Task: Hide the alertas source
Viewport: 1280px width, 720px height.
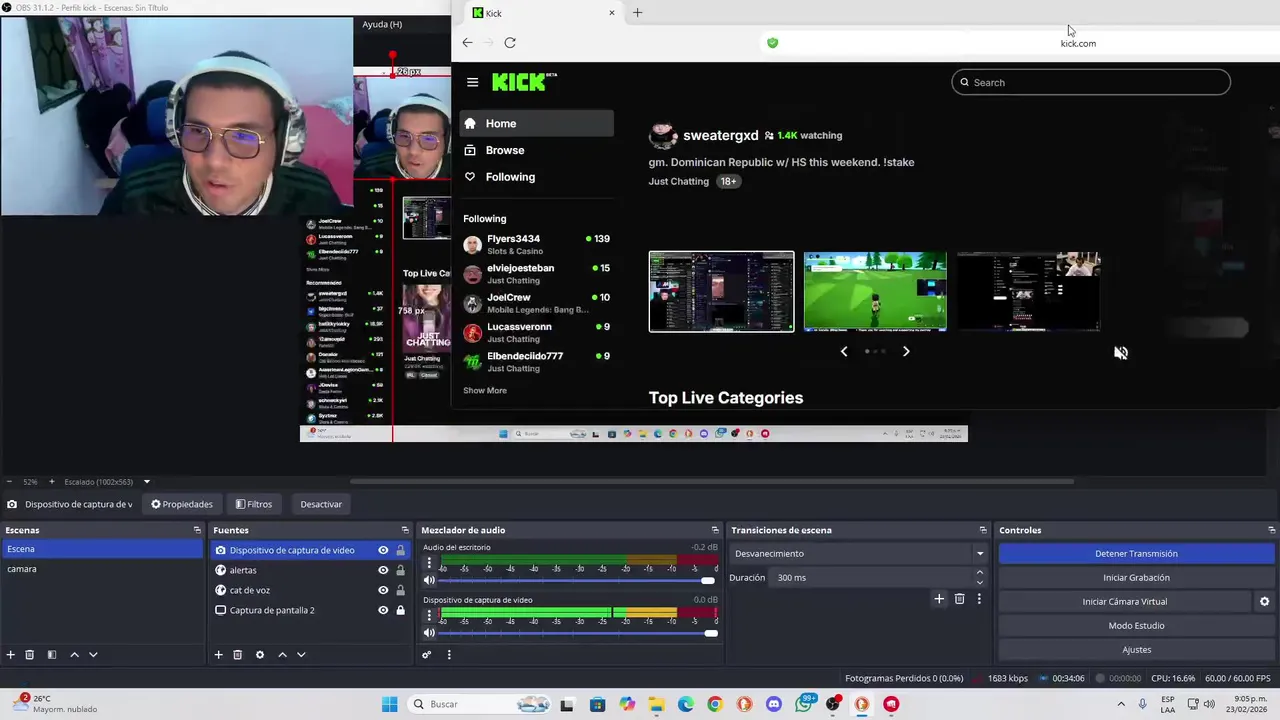Action: (383, 570)
